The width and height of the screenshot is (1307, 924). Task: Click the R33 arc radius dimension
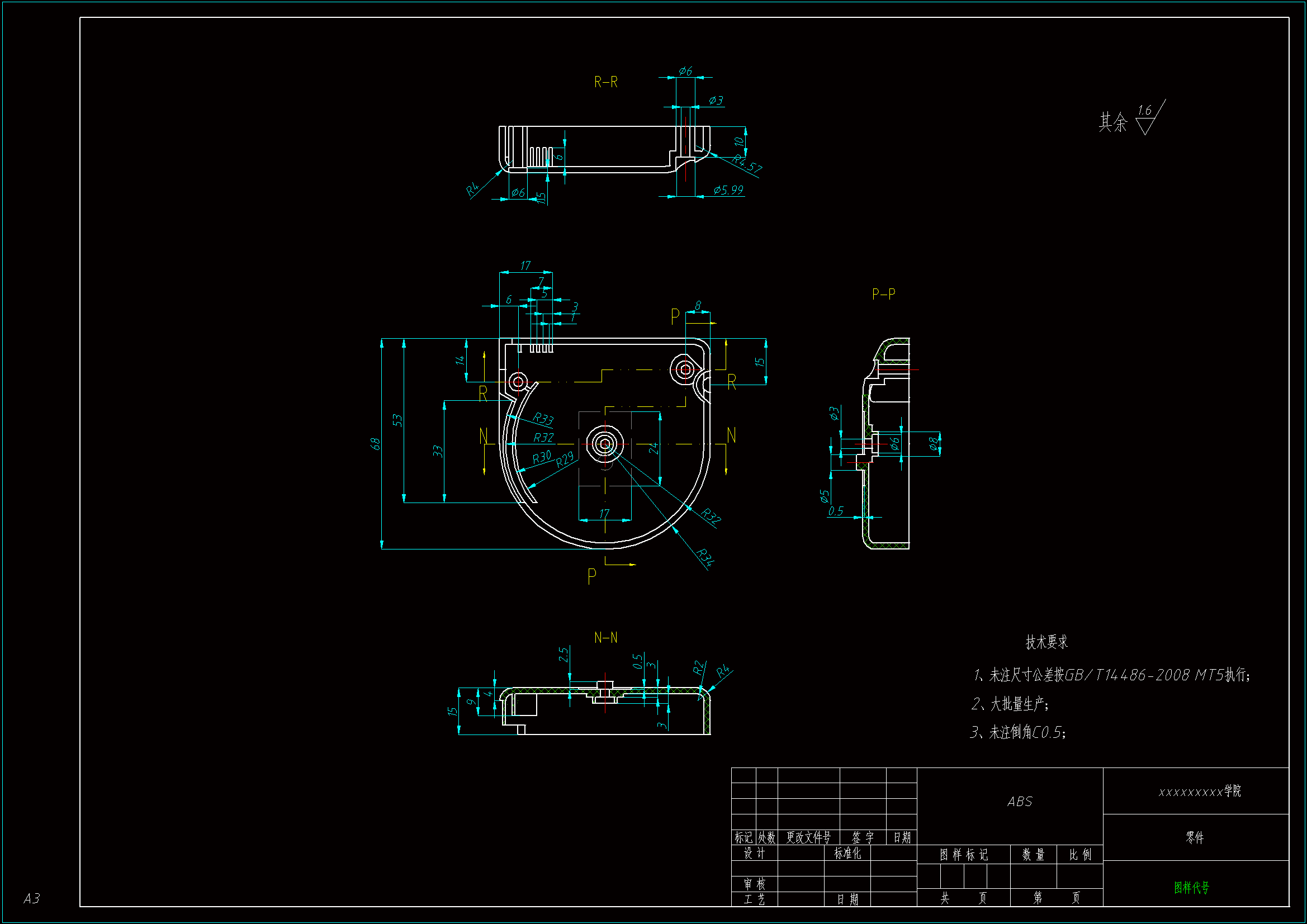[543, 419]
